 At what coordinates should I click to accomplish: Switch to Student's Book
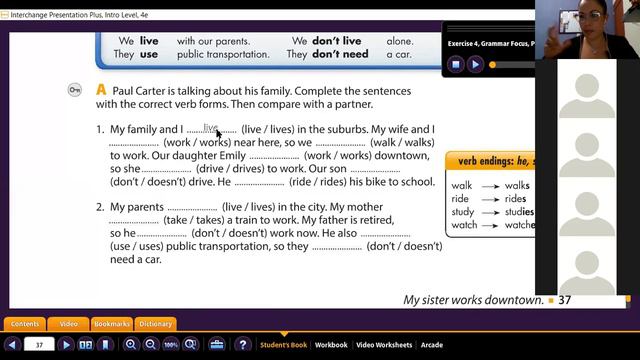point(284,345)
